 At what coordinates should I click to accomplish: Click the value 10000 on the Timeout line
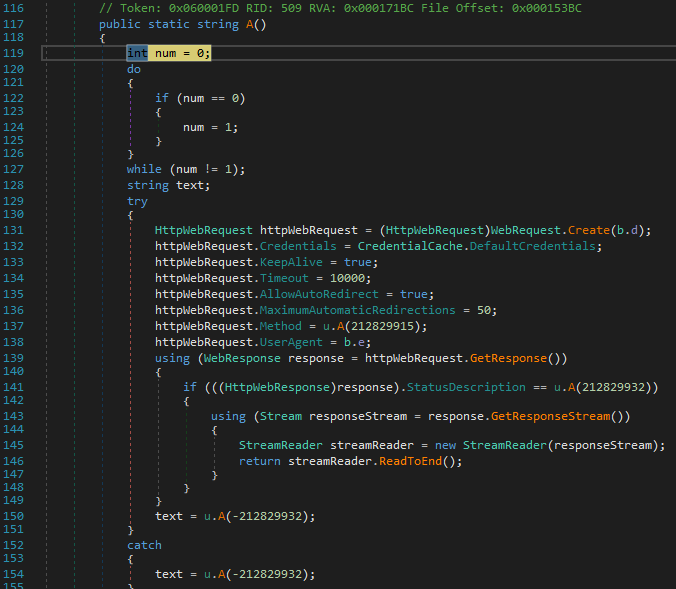click(x=349, y=278)
